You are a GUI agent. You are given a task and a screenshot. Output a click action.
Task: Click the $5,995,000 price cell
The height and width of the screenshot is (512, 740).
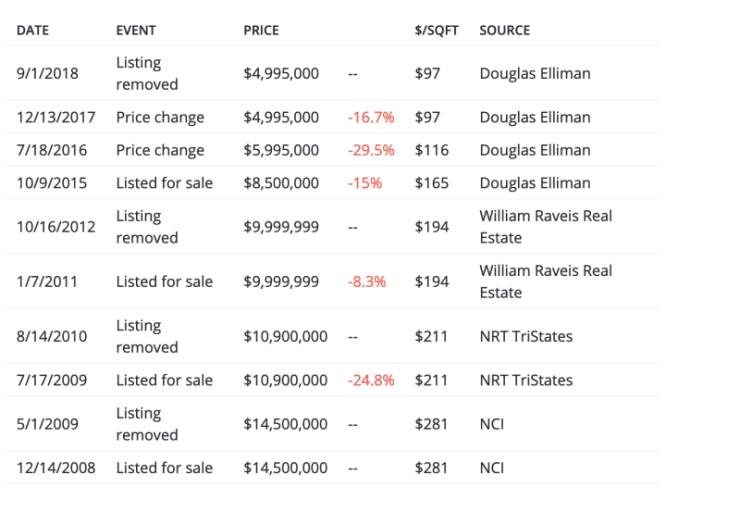[281, 150]
